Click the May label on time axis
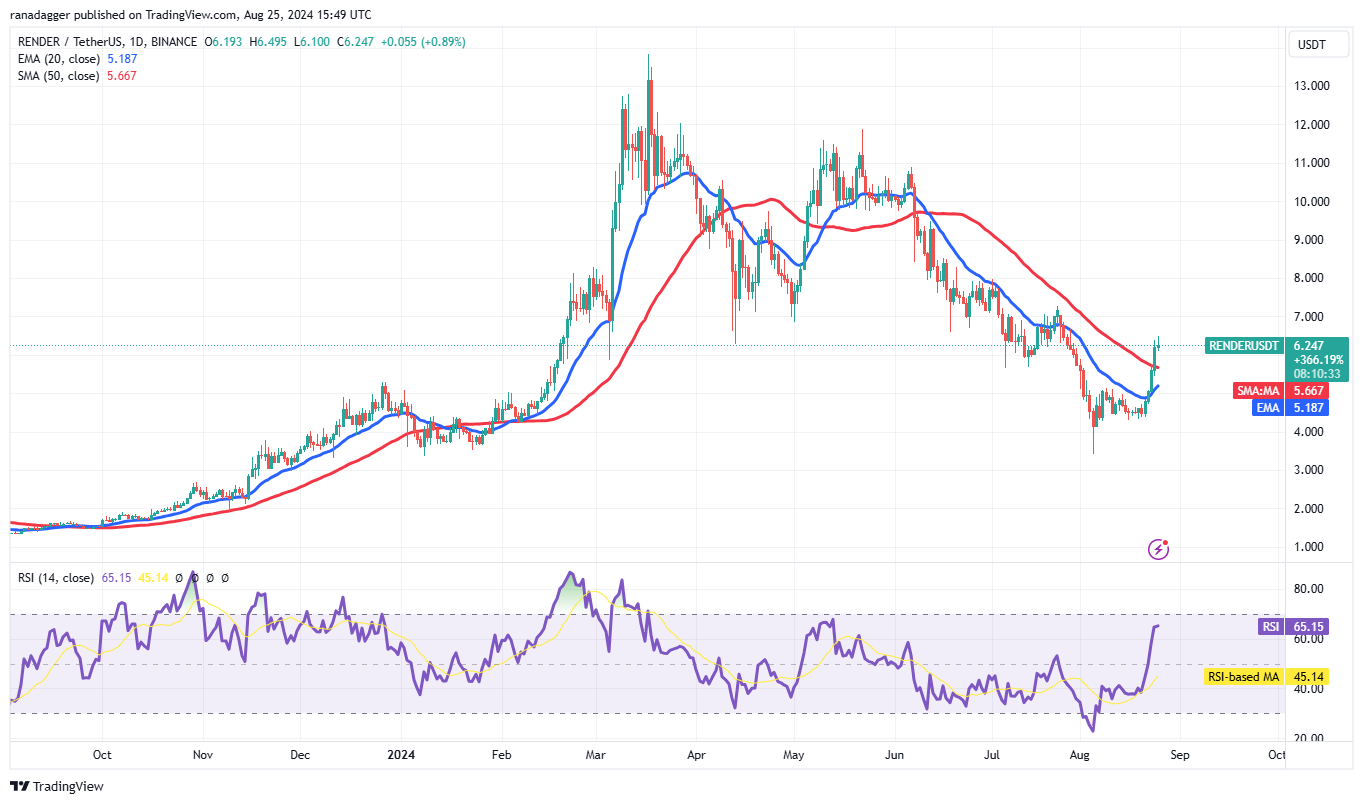 pos(794,755)
